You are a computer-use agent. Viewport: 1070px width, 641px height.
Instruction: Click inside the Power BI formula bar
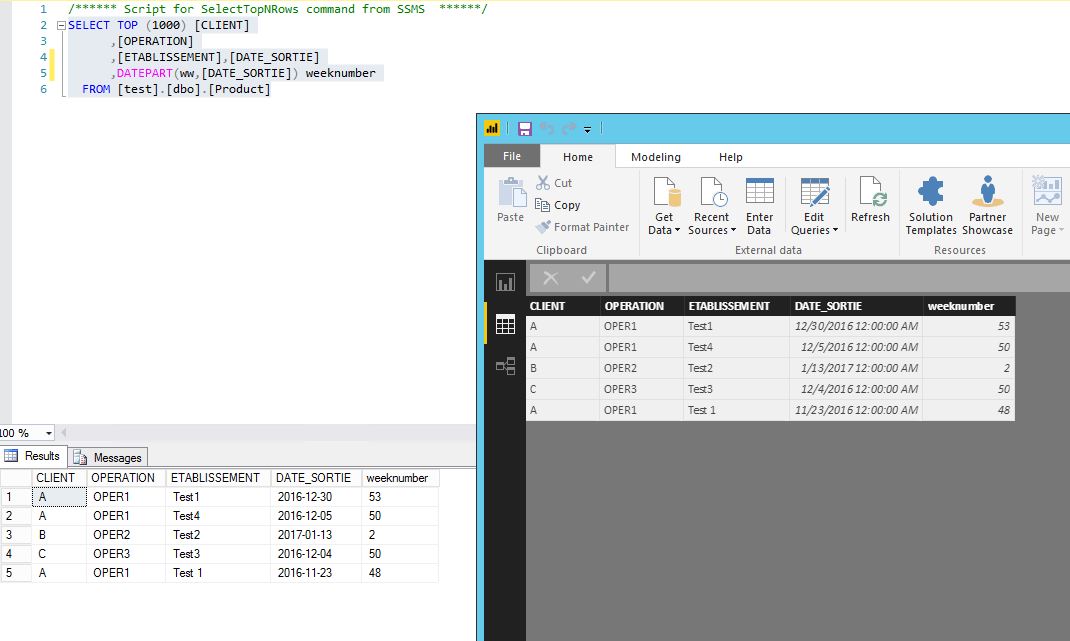click(x=838, y=278)
